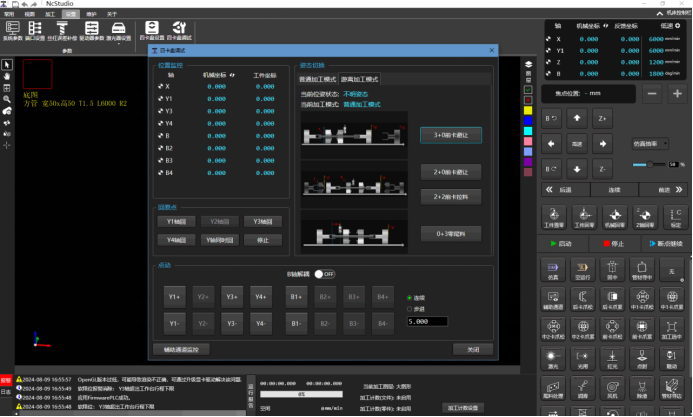Open 丝杠误差补偿 screw compensation icon
The width and height of the screenshot is (693, 417).
click(x=62, y=31)
